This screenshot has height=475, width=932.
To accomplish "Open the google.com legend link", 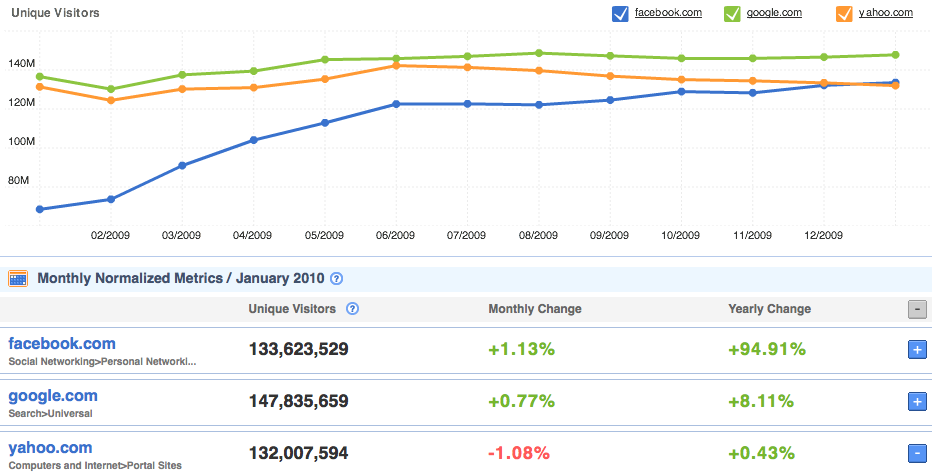I will pos(774,12).
